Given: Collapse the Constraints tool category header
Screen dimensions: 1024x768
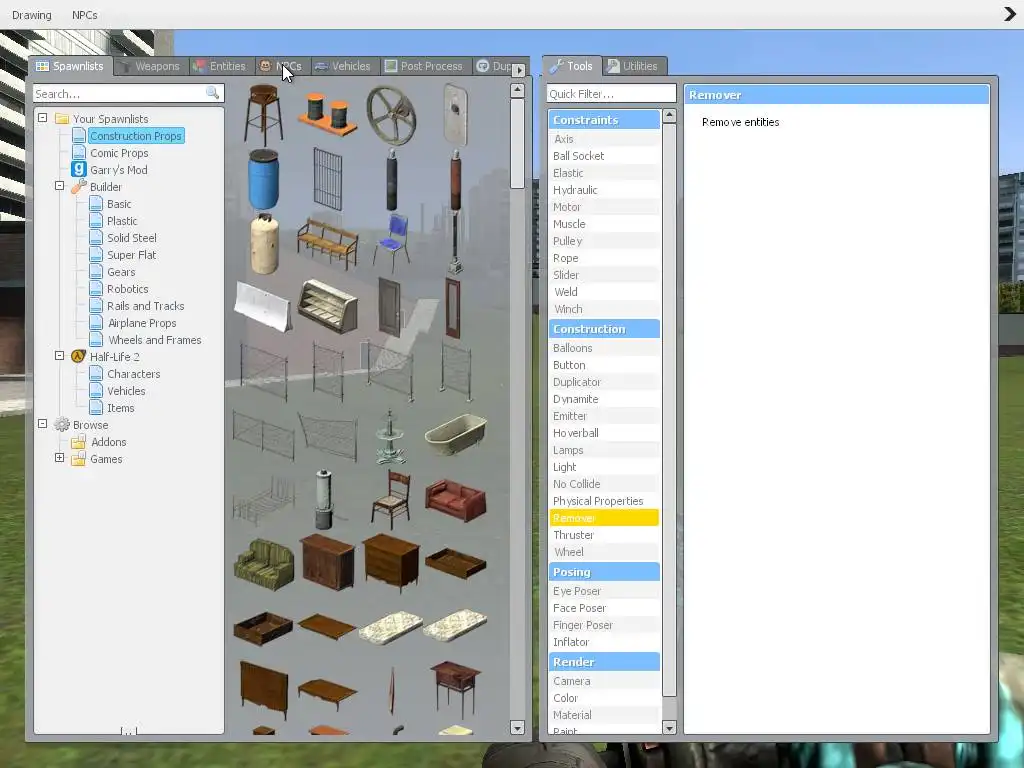Looking at the screenshot, I should [x=604, y=120].
